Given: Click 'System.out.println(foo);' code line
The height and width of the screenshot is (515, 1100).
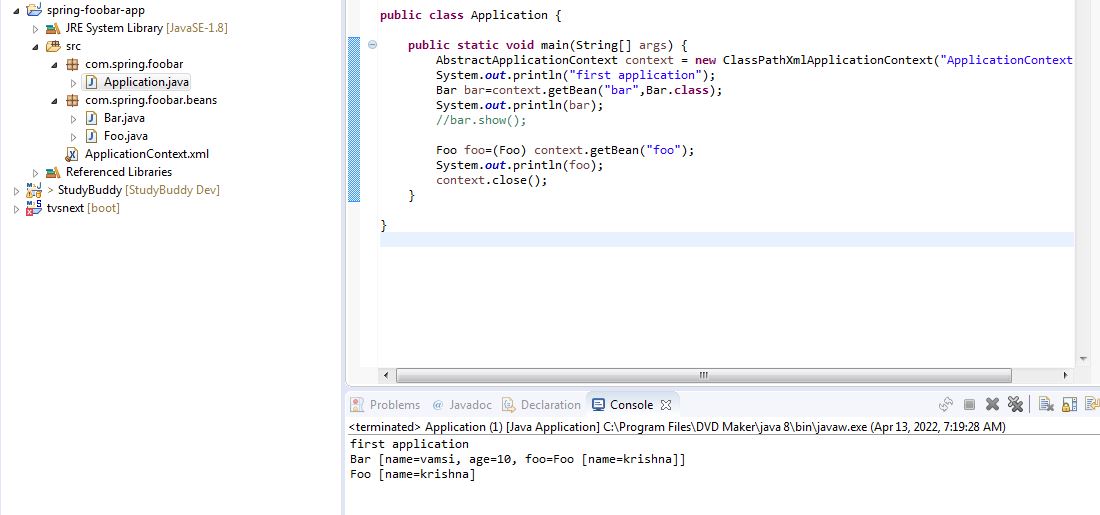Looking at the screenshot, I should (x=519, y=166).
